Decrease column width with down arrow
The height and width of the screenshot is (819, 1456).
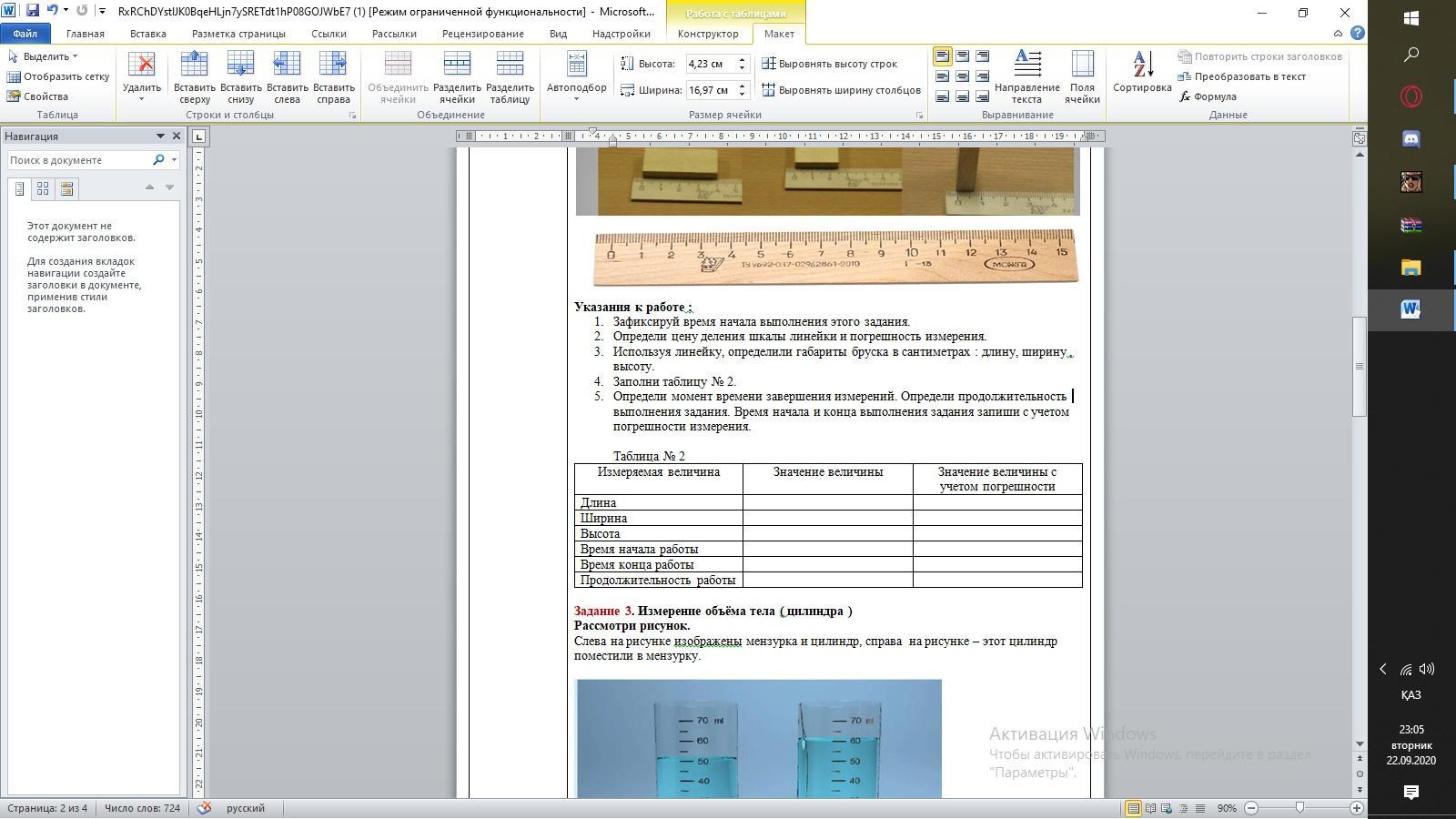point(742,95)
